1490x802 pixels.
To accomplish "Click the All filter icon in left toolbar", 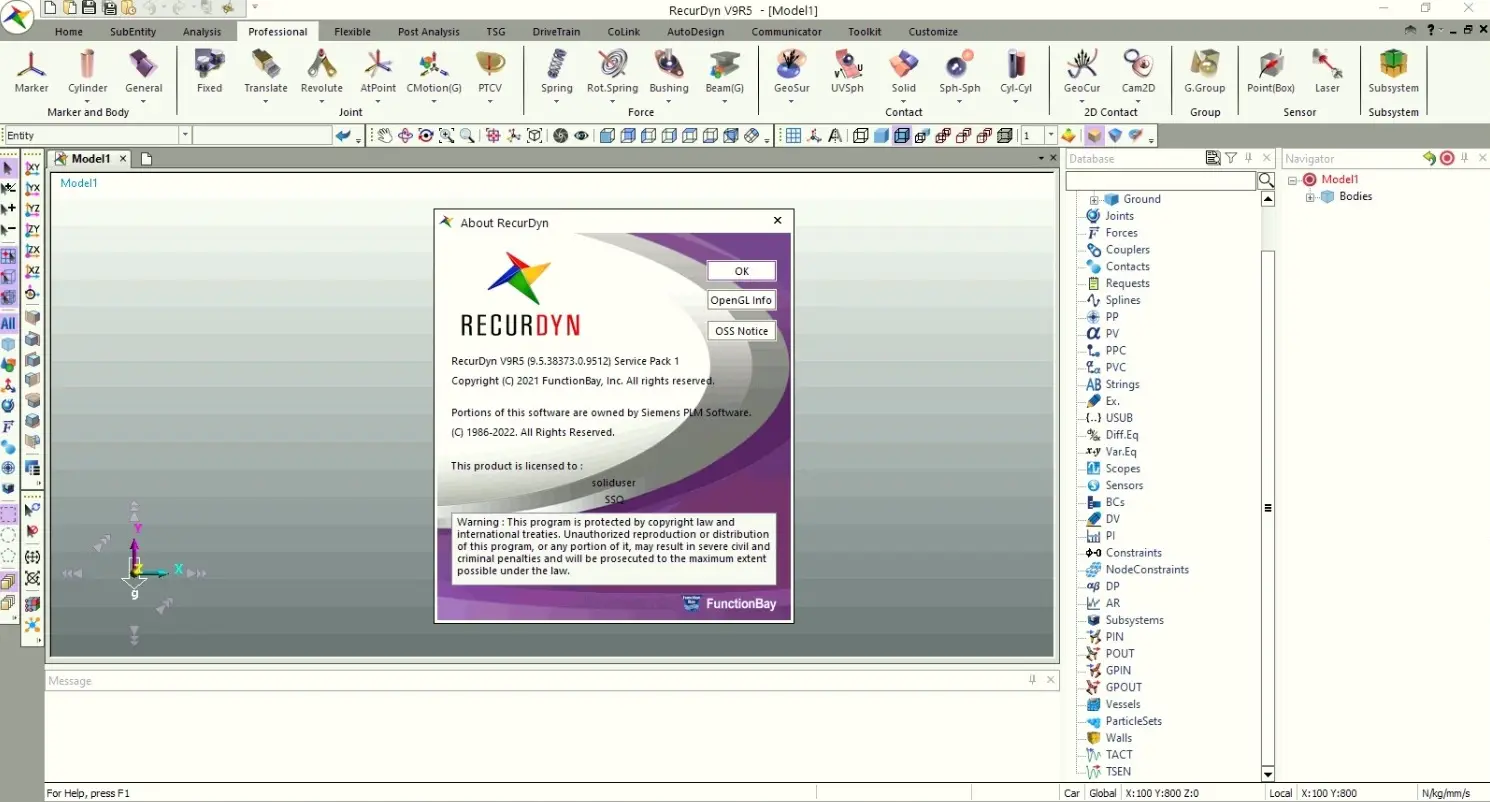I will pos(8,323).
